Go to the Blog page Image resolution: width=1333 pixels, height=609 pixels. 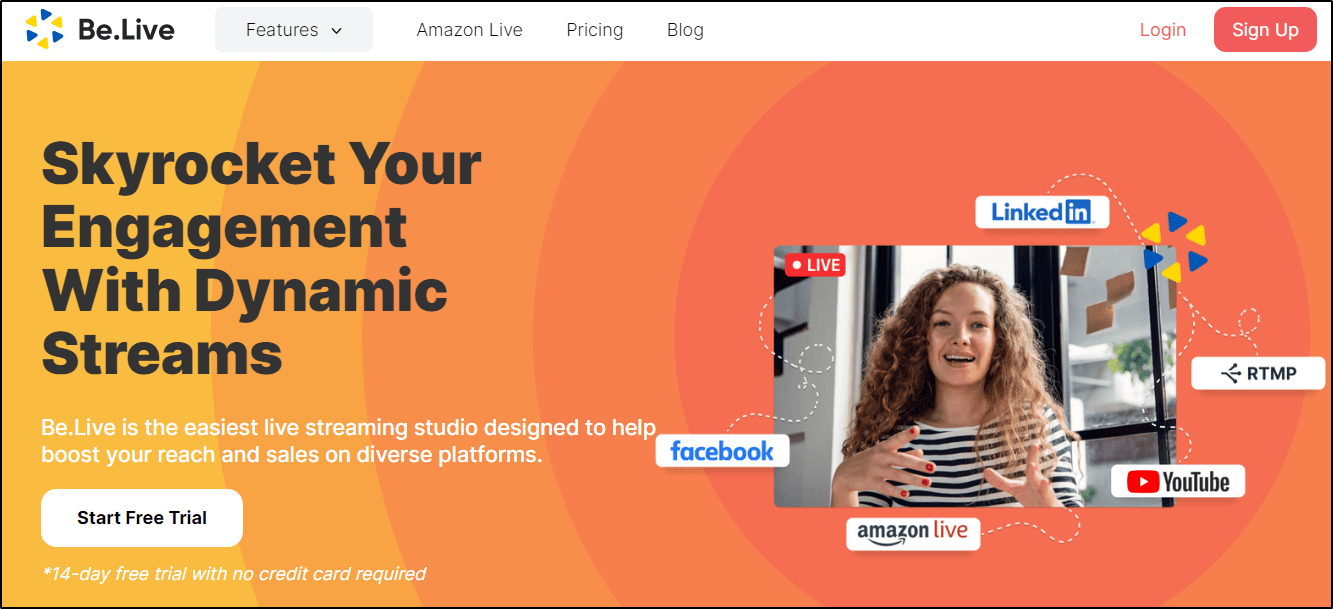click(x=685, y=30)
